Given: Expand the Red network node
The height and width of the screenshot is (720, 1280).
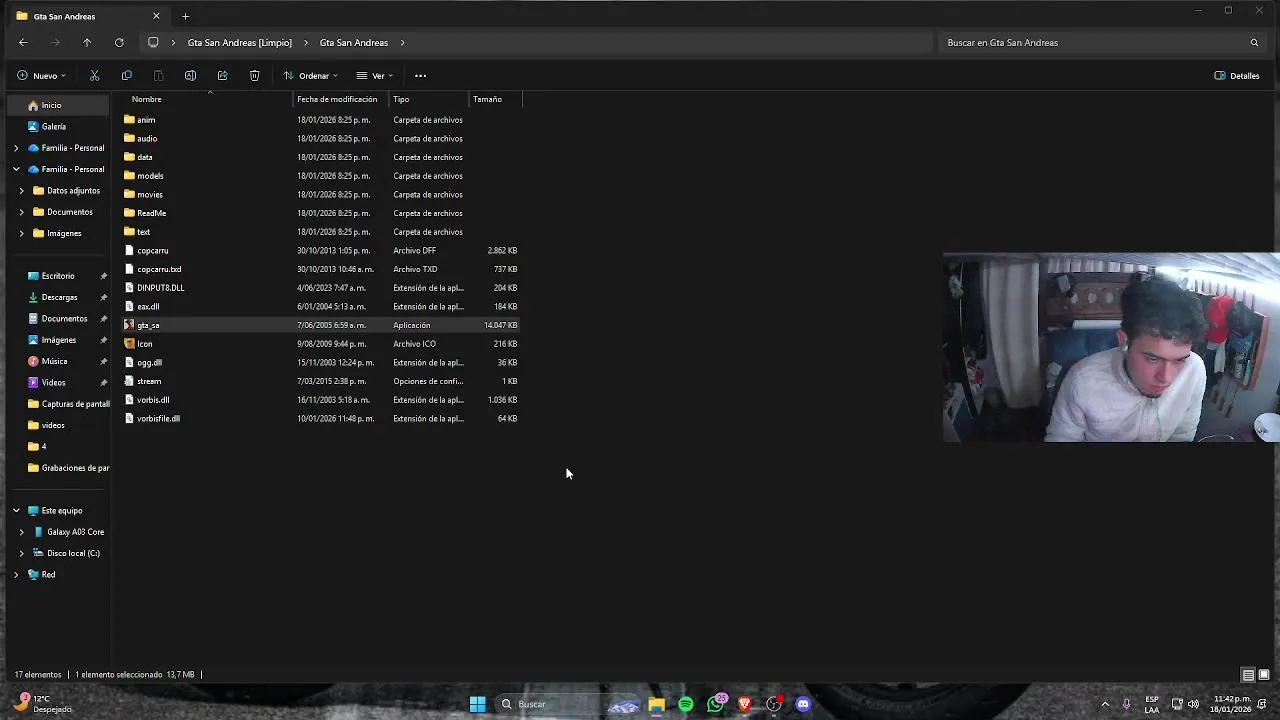Looking at the screenshot, I should point(16,575).
